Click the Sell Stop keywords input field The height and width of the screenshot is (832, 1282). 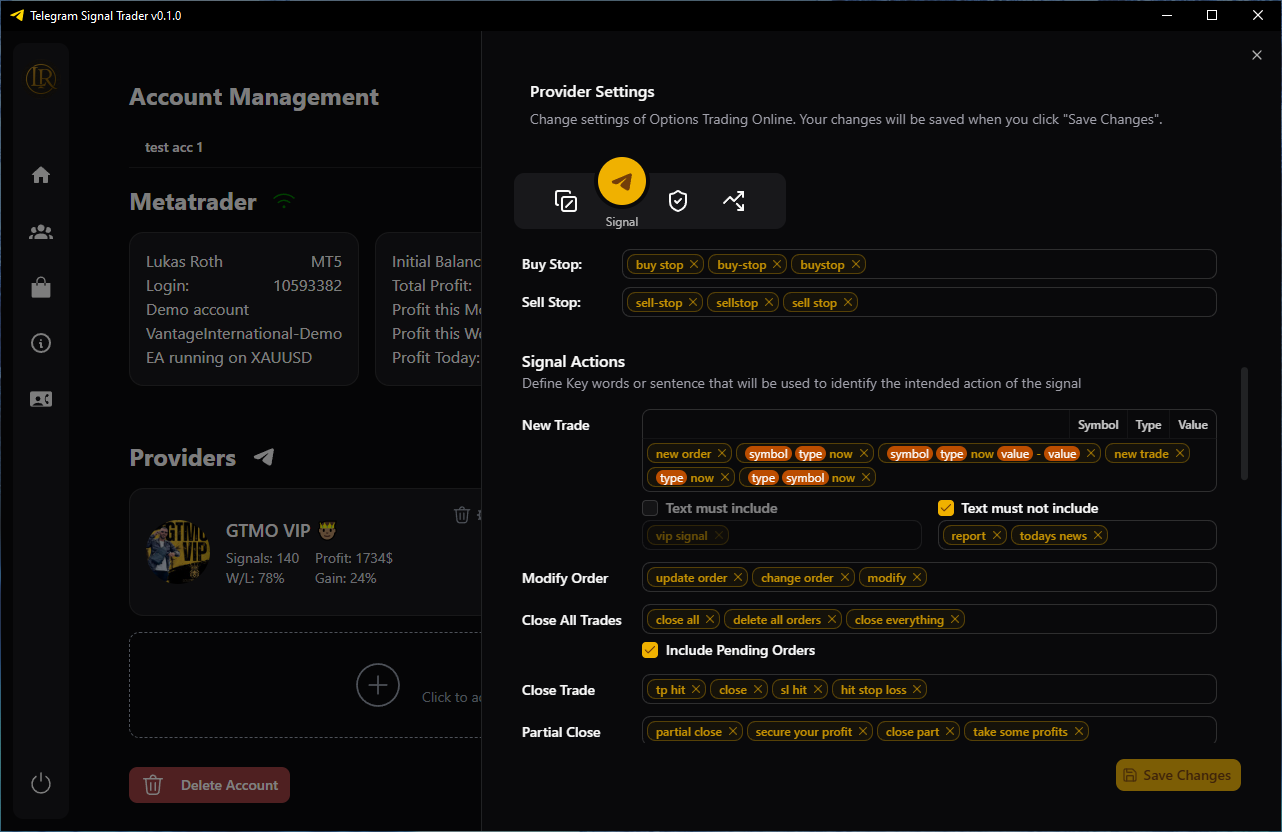pos(919,302)
